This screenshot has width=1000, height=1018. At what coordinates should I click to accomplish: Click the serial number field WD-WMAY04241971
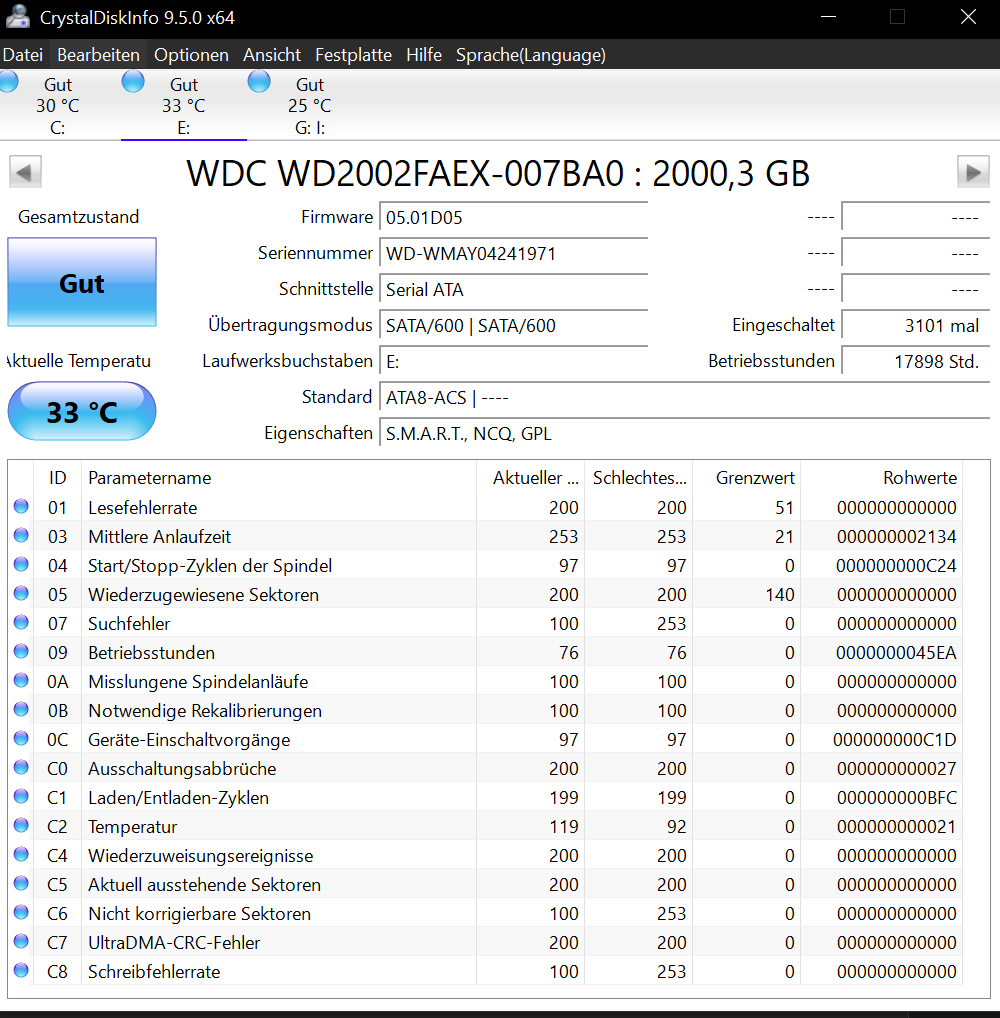pyautogui.click(x=514, y=253)
